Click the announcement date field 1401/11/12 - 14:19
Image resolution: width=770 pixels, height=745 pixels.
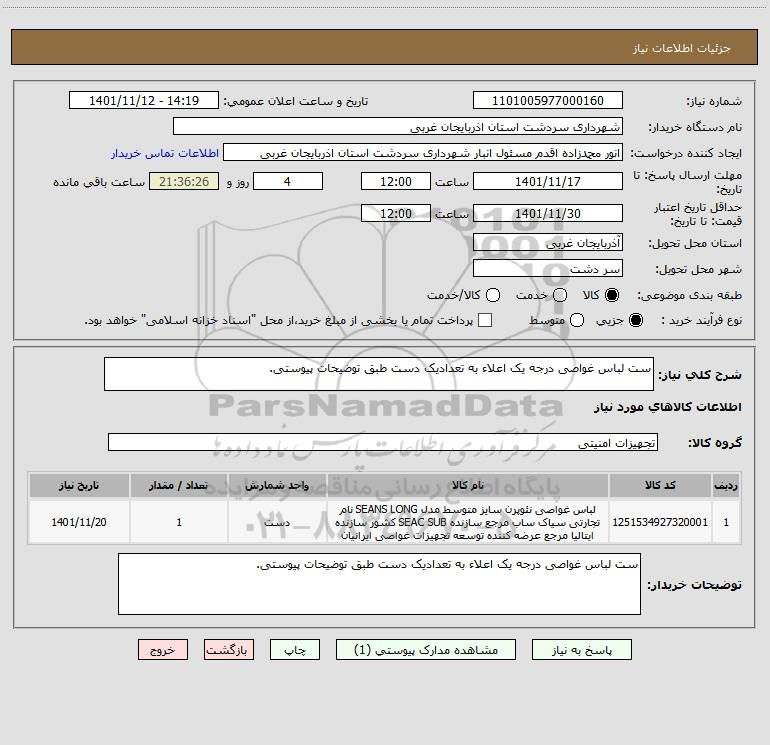[144, 100]
